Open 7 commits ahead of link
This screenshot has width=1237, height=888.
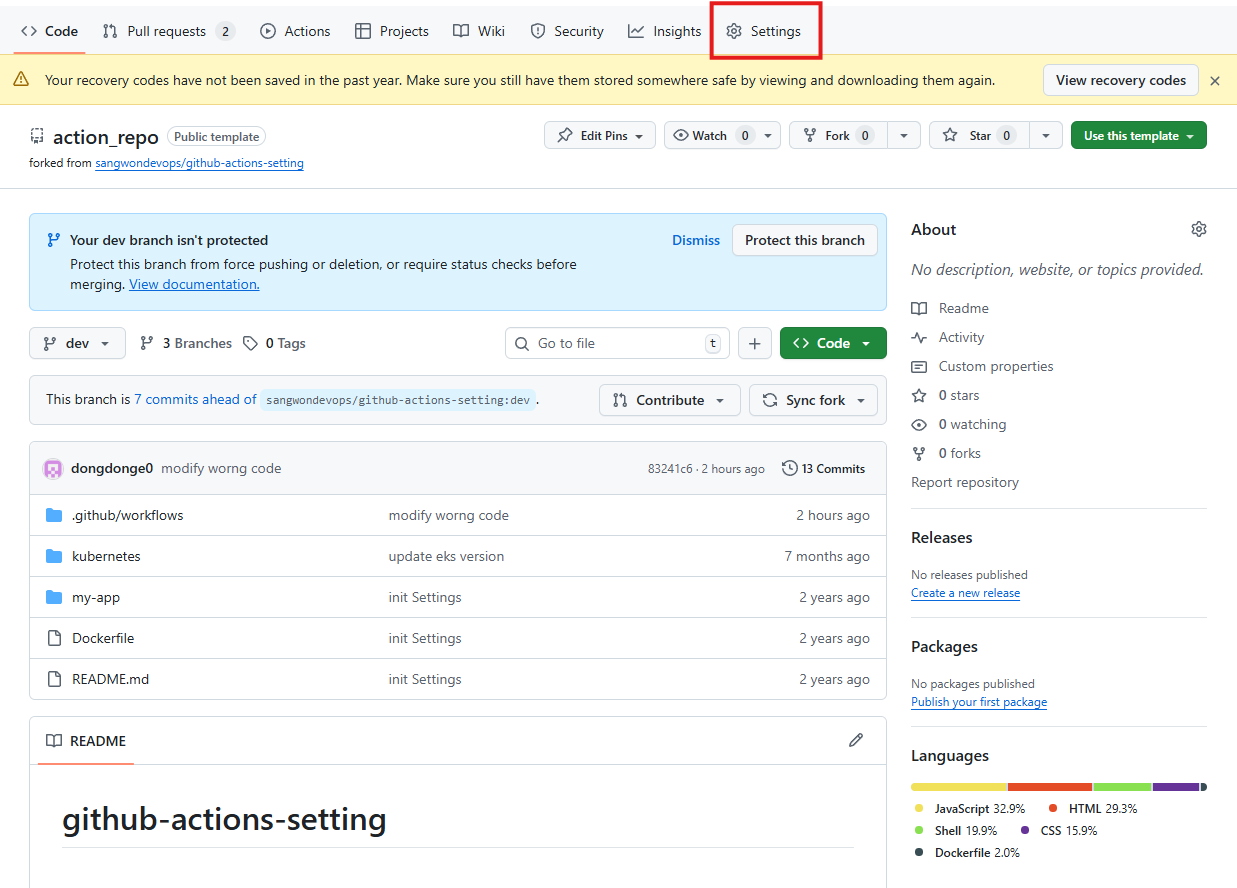195,399
